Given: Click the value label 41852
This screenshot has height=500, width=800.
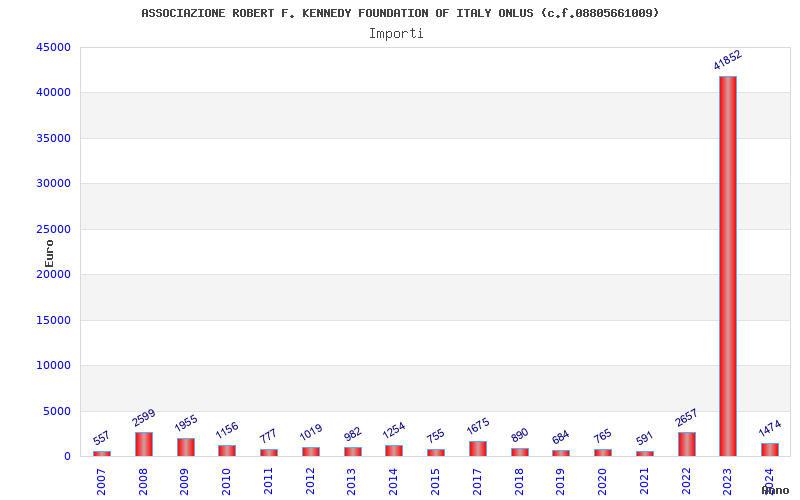Looking at the screenshot, I should (728, 60).
